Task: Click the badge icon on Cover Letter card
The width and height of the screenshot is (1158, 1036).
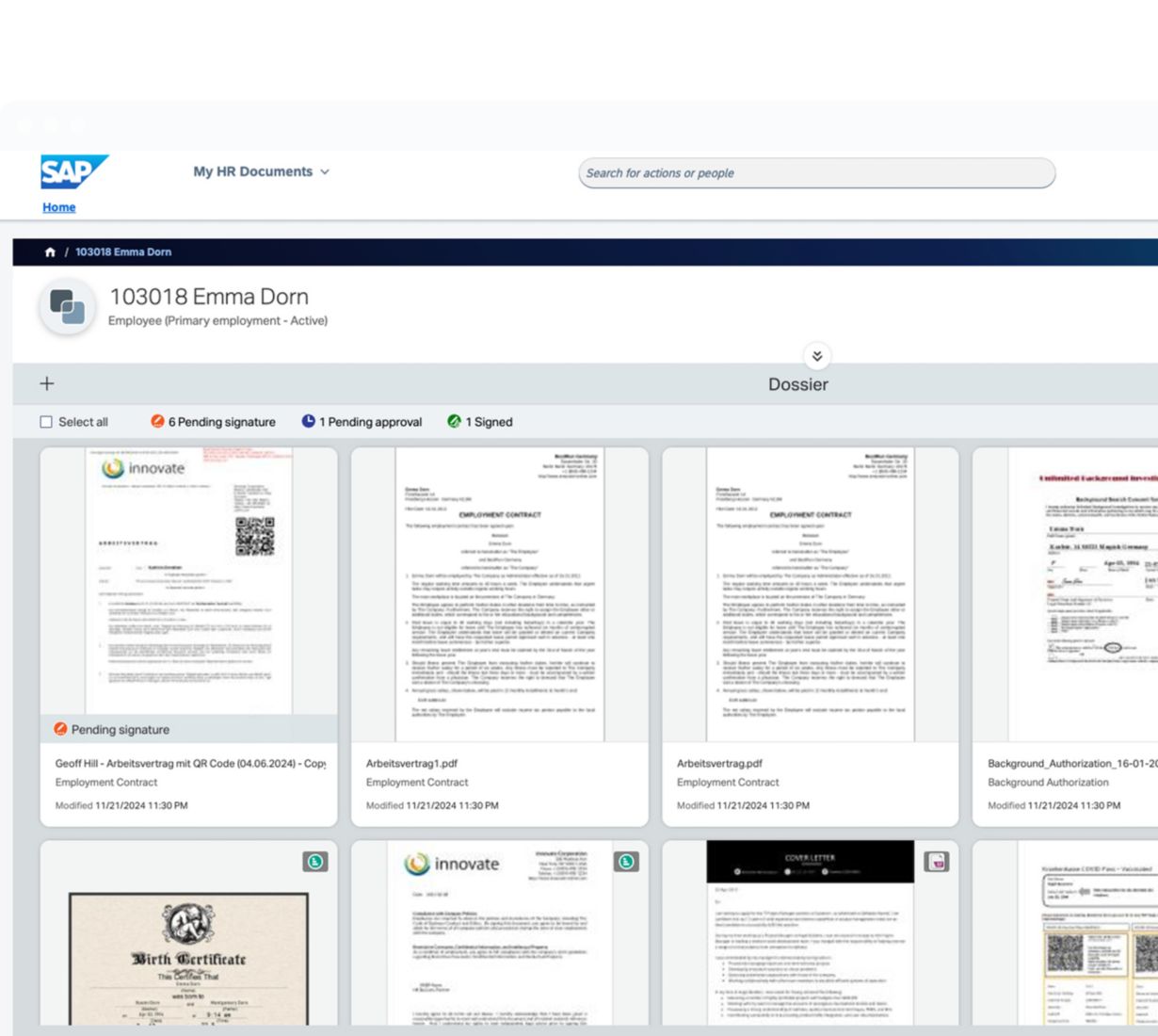Action: point(936,862)
